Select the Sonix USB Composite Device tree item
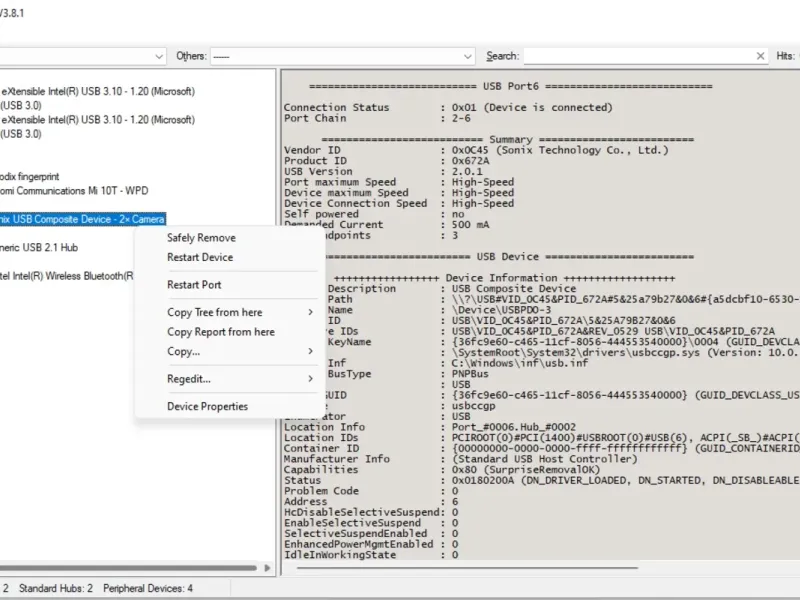The width and height of the screenshot is (800, 600). (x=82, y=219)
